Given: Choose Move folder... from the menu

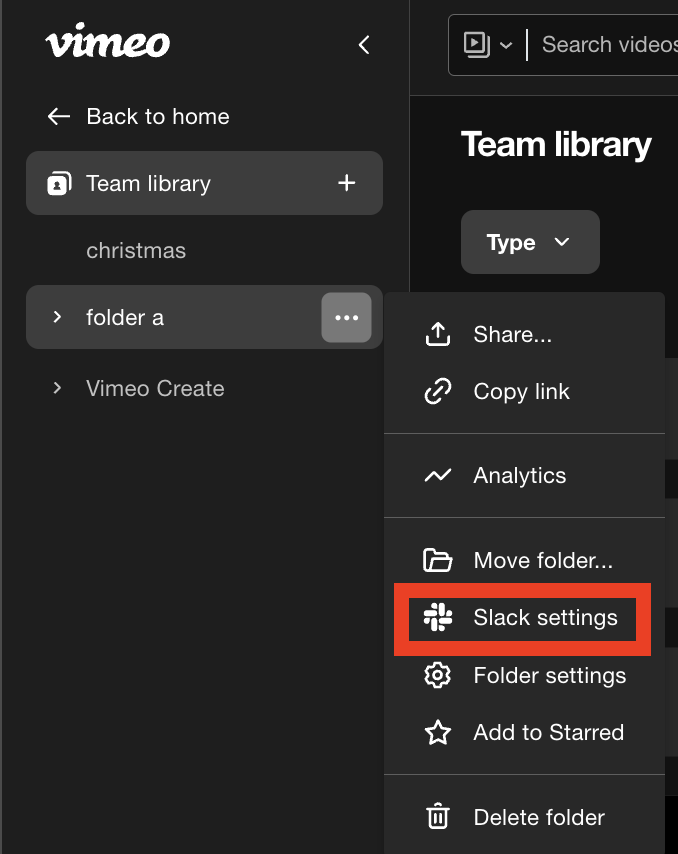Looking at the screenshot, I should [543, 560].
